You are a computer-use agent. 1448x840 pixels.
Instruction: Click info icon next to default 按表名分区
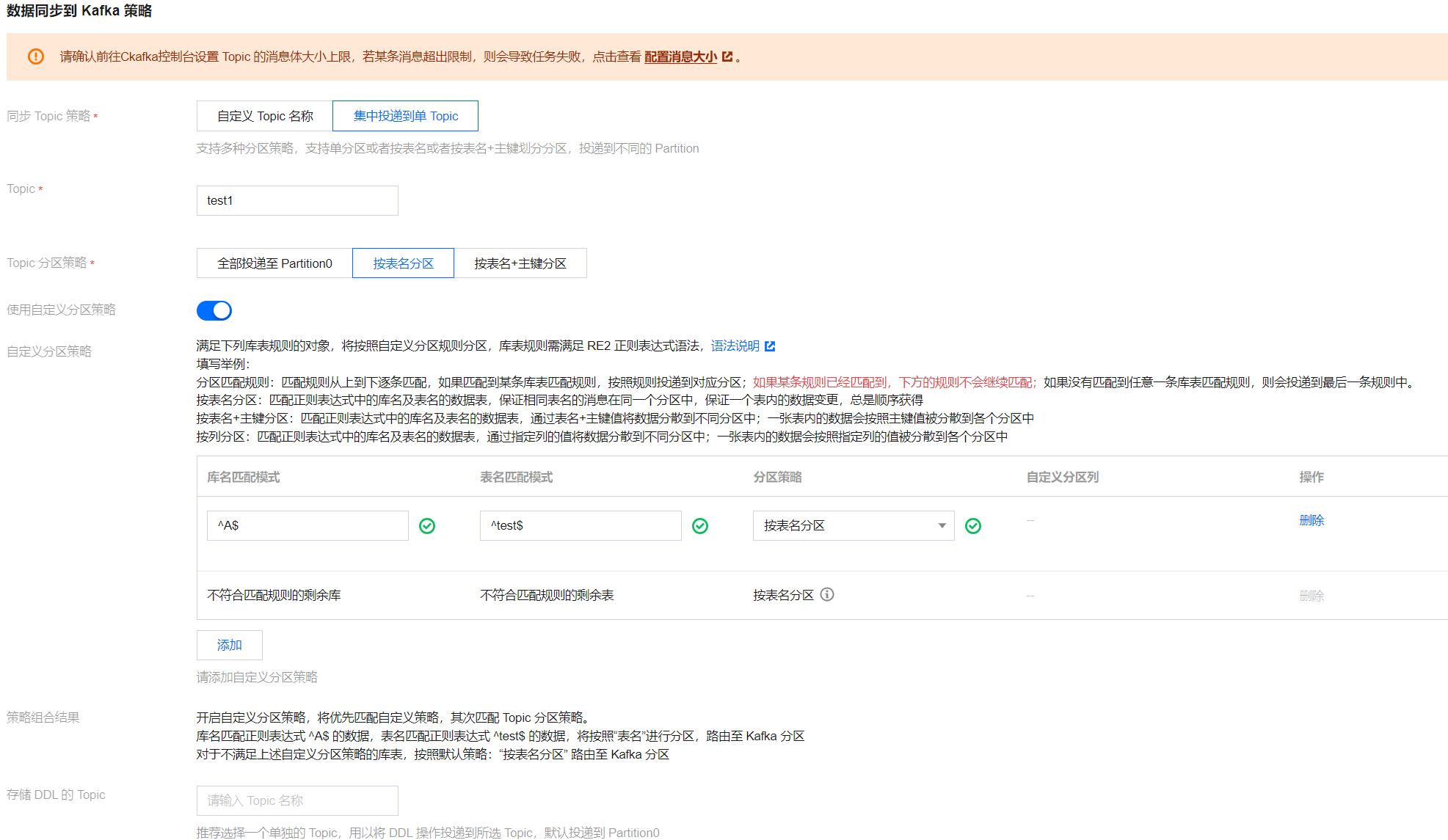tap(827, 595)
